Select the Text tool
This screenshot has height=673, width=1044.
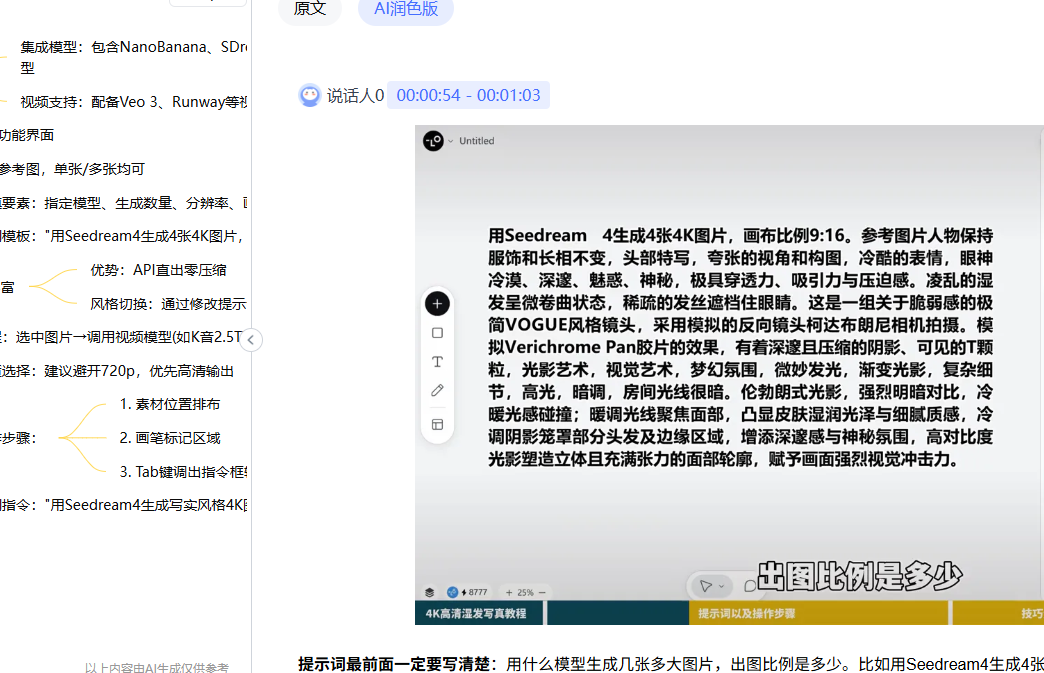[x=437, y=362]
